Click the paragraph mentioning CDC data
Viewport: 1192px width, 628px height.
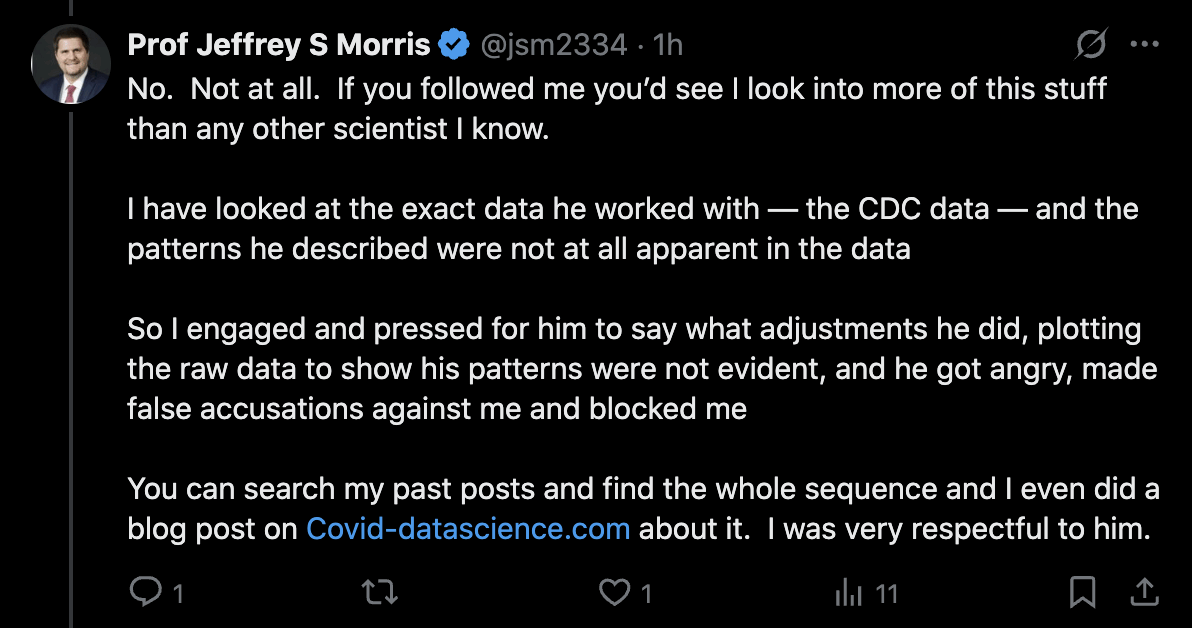point(632,228)
